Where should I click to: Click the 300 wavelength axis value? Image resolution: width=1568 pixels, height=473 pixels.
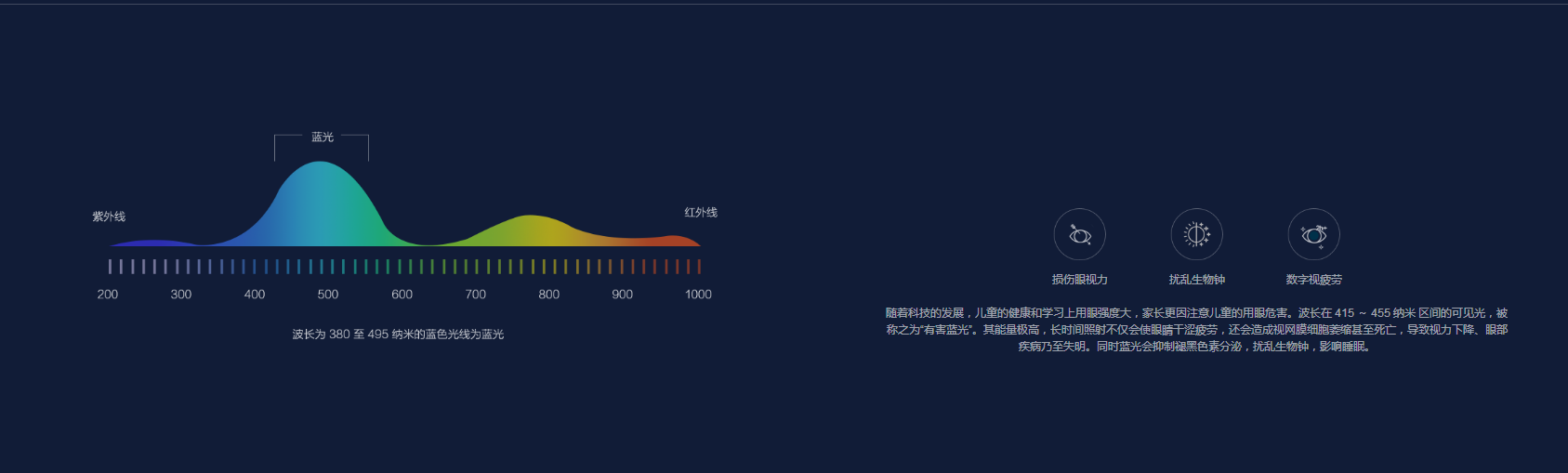pos(181,295)
